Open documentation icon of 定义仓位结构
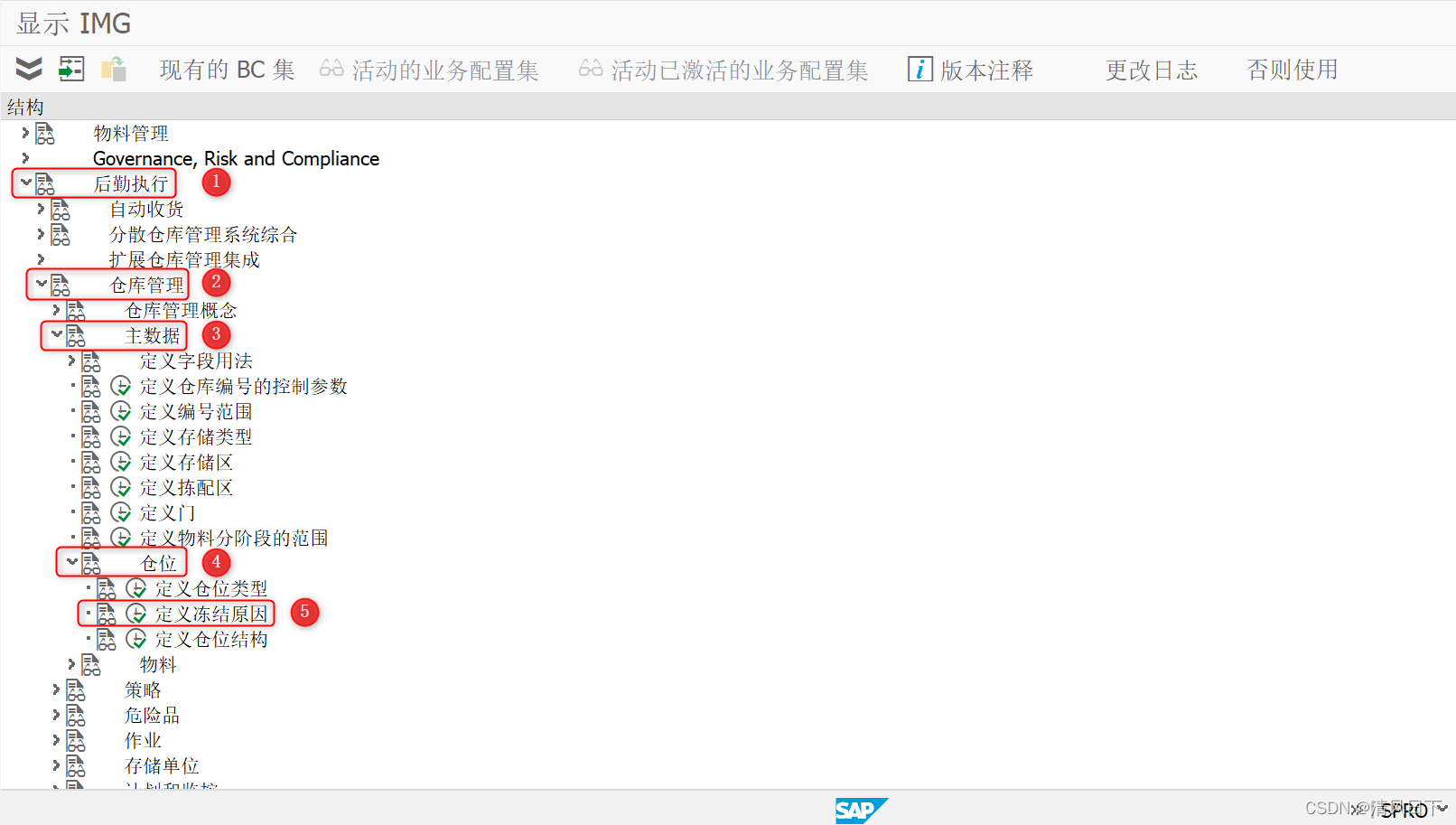 (107, 640)
